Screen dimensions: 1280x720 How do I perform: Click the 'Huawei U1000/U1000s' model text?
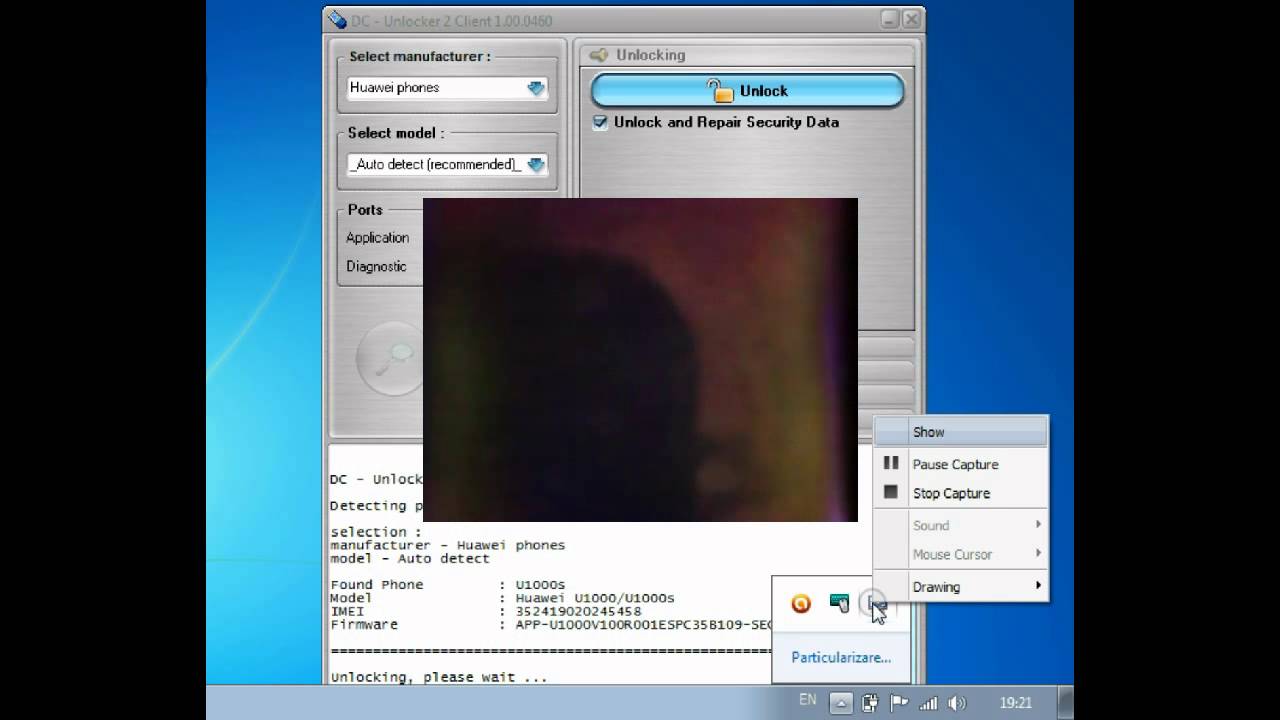tap(595, 598)
